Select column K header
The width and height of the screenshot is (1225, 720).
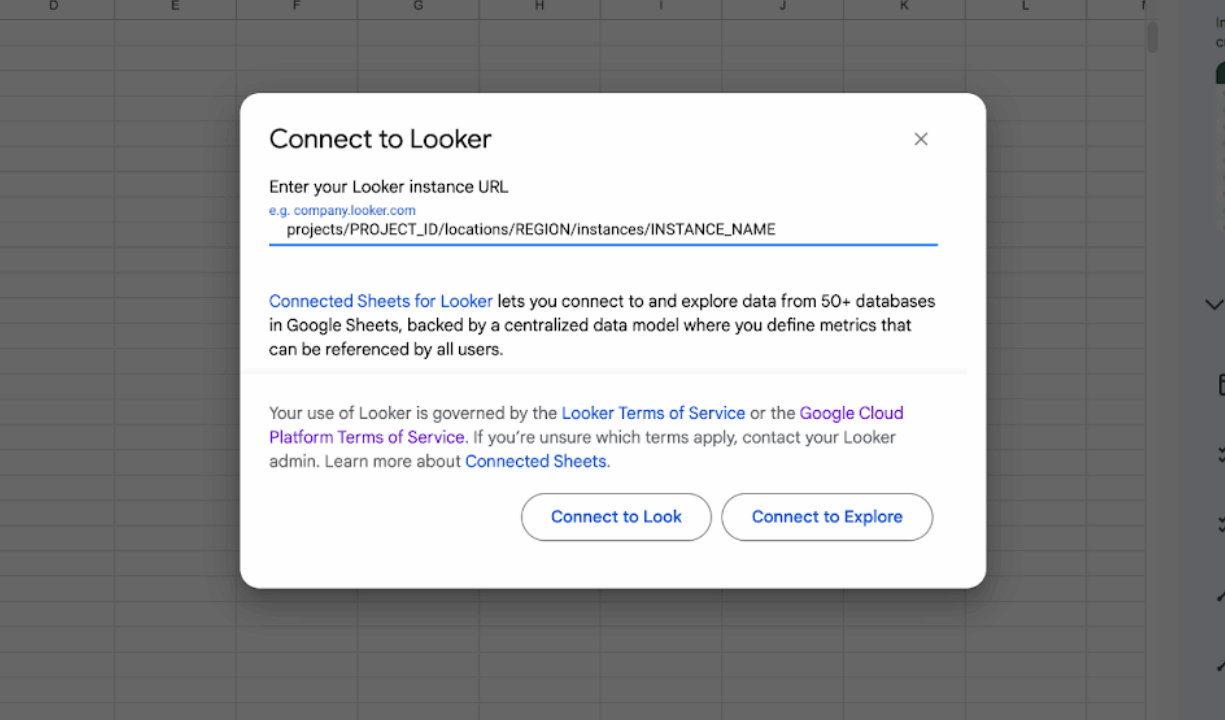904,7
